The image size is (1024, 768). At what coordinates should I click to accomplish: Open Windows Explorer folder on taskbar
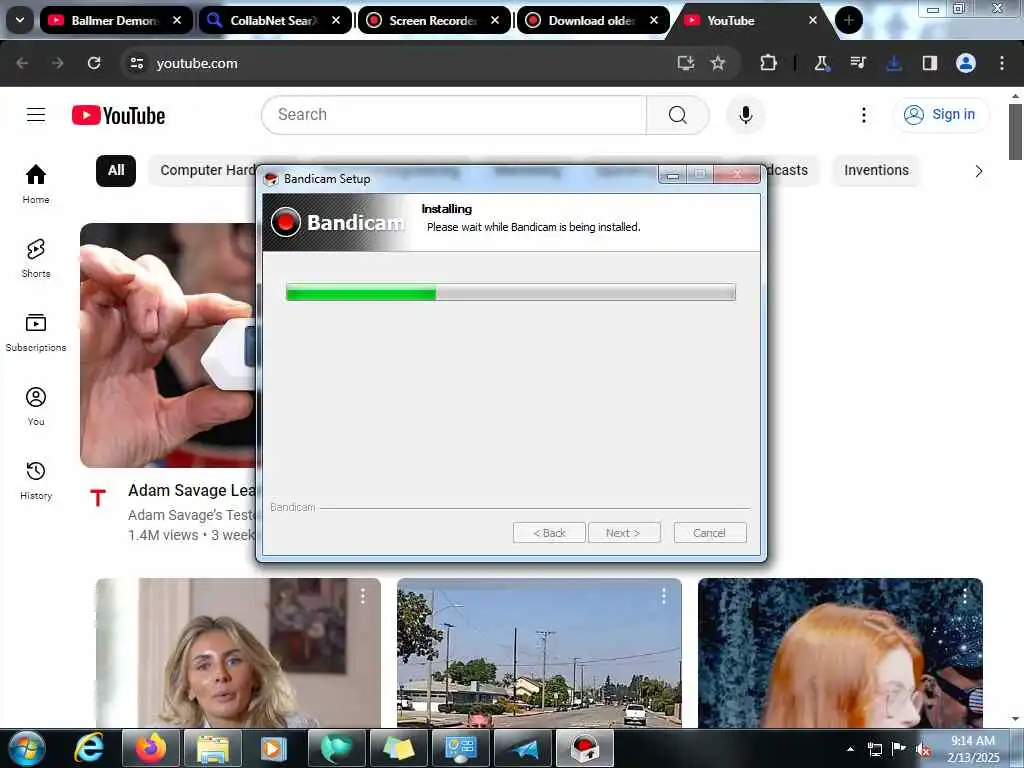click(x=213, y=748)
